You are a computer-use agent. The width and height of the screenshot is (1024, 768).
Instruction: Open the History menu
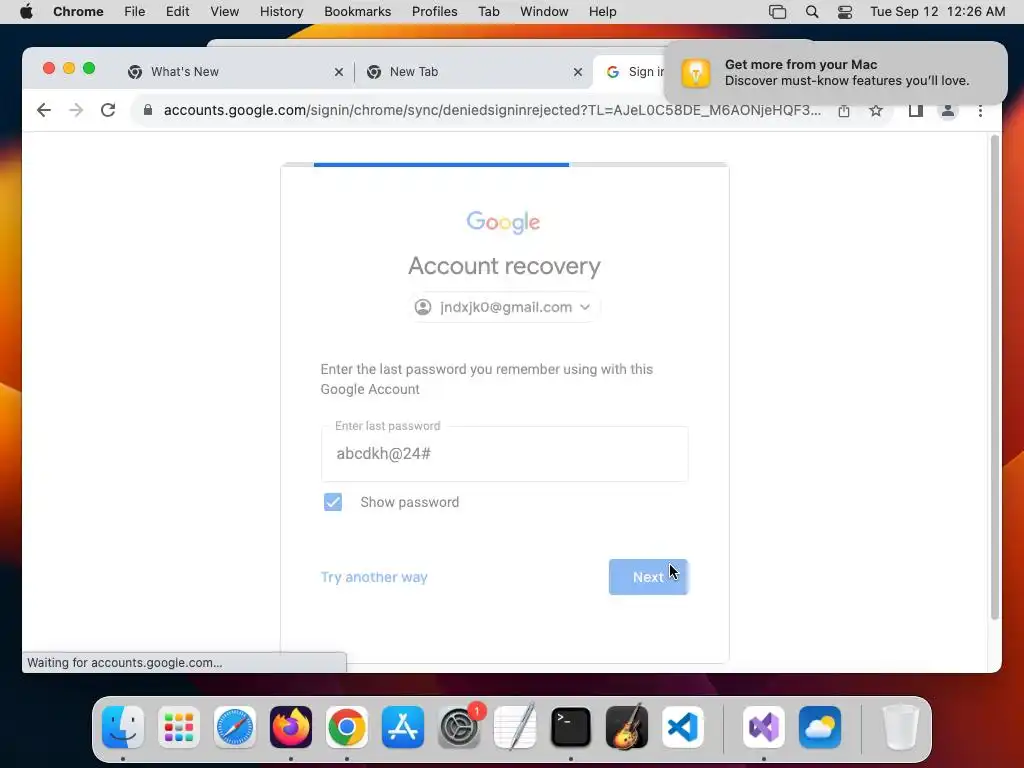(x=281, y=12)
